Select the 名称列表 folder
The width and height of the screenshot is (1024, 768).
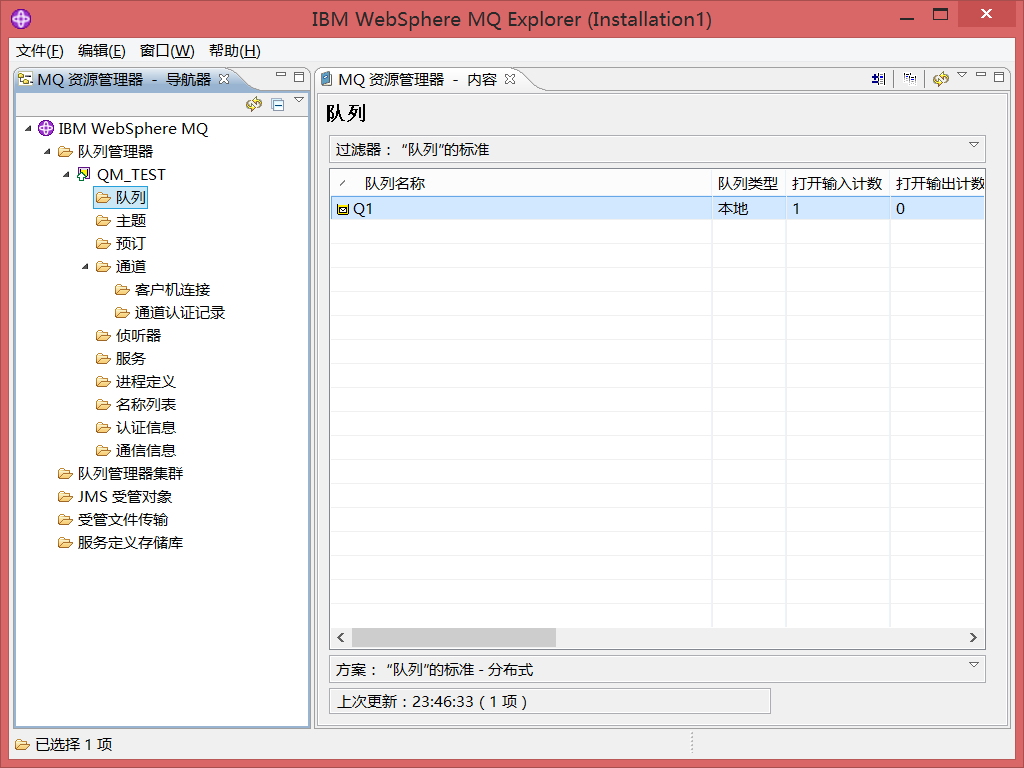pyautogui.click(x=136, y=404)
